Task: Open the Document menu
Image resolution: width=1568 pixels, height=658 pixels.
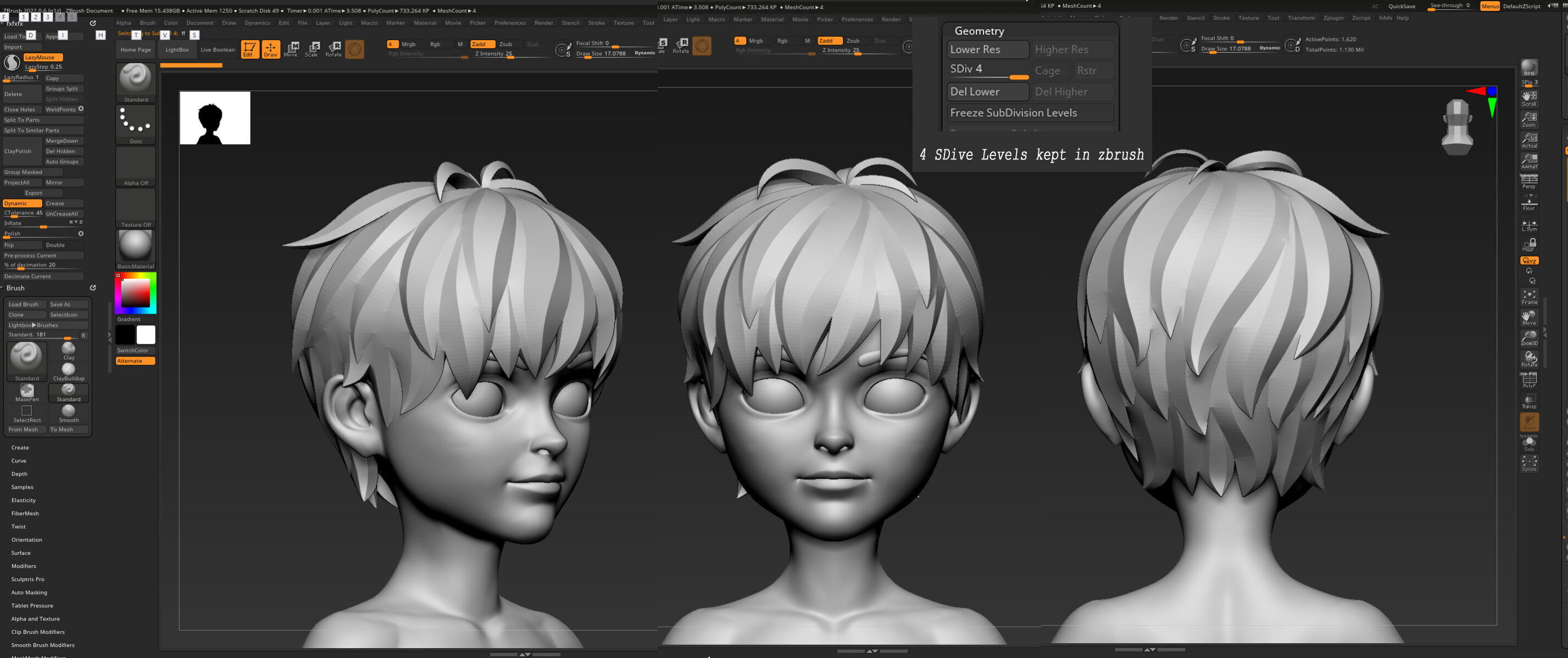Action: [199, 23]
